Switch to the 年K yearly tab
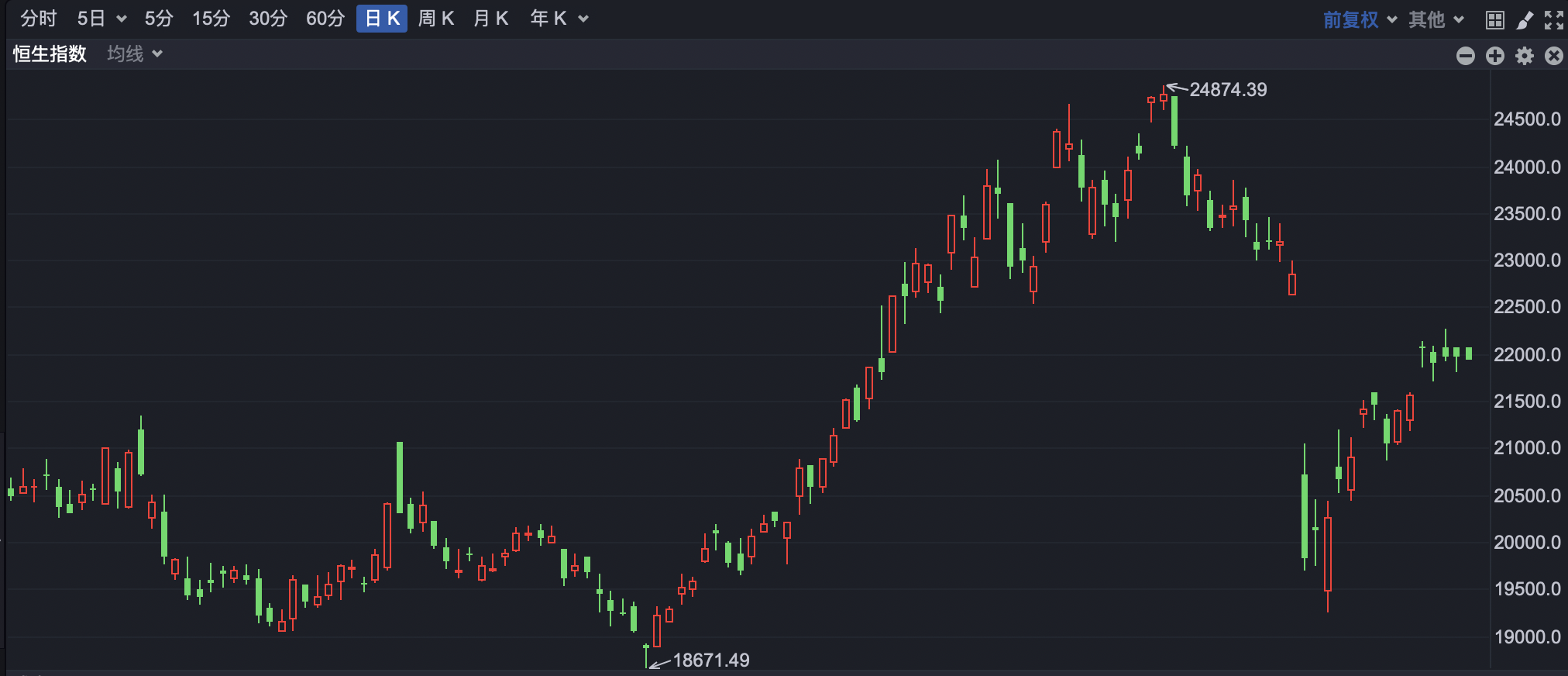 click(x=548, y=19)
